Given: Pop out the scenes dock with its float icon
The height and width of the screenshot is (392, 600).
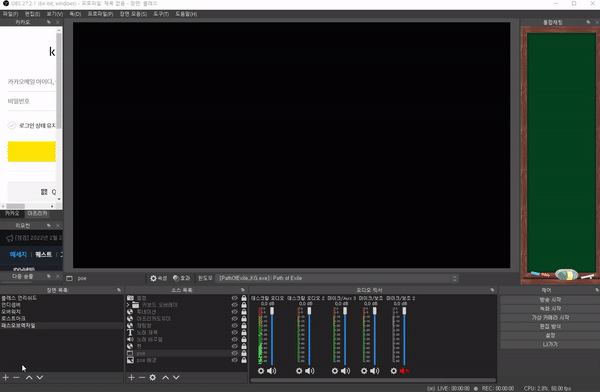Looking at the screenshot, I should point(119,290).
